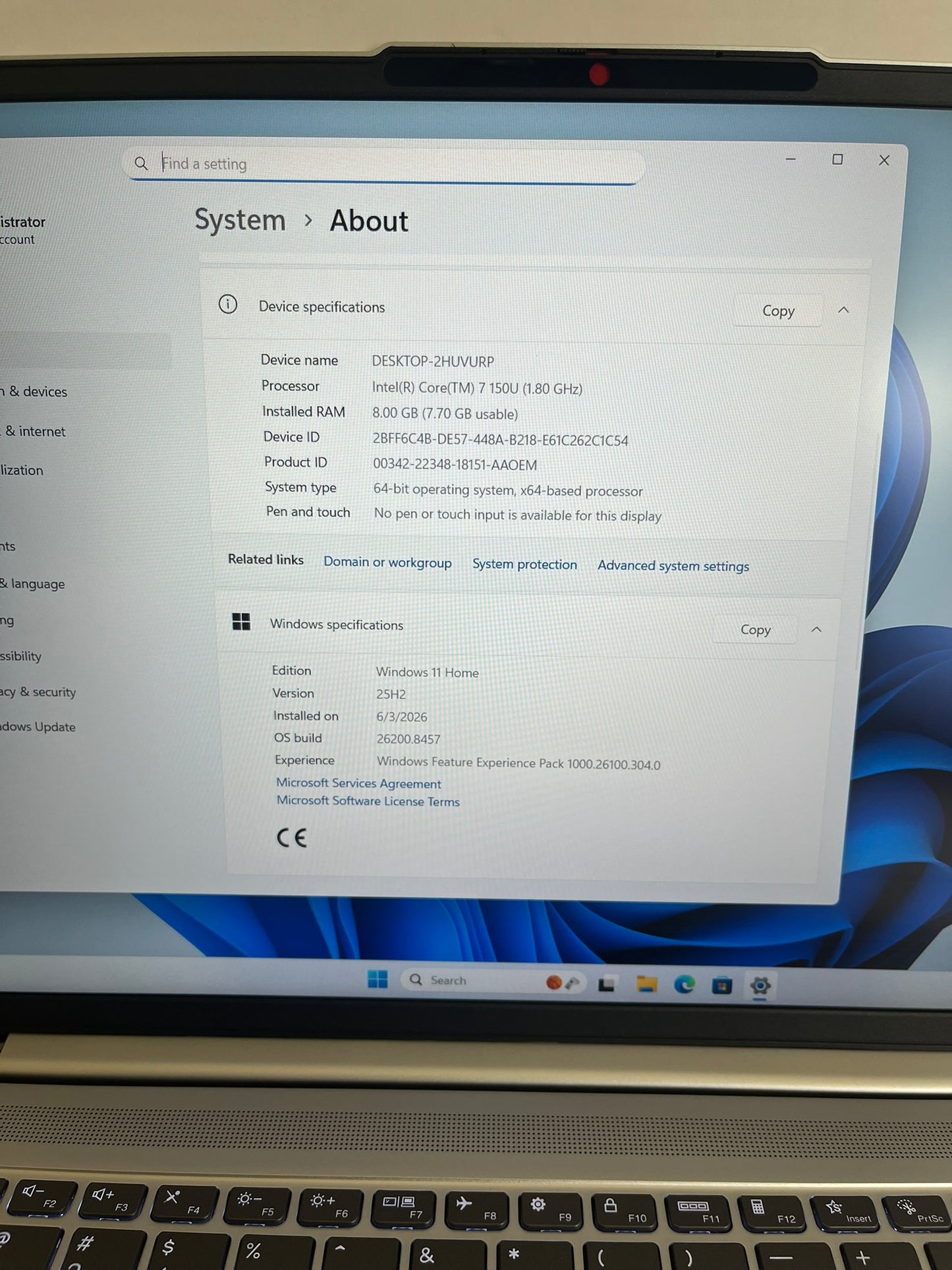Open Microsoft Software License Terms
The height and width of the screenshot is (1270, 952).
368,801
